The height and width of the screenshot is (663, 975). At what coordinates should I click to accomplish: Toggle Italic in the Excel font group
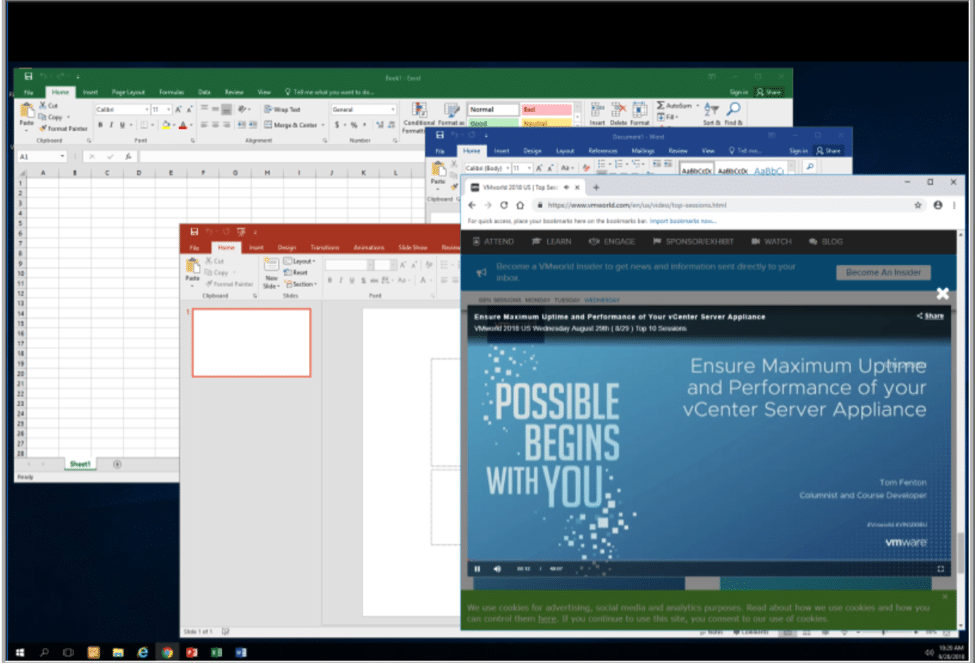click(111, 125)
